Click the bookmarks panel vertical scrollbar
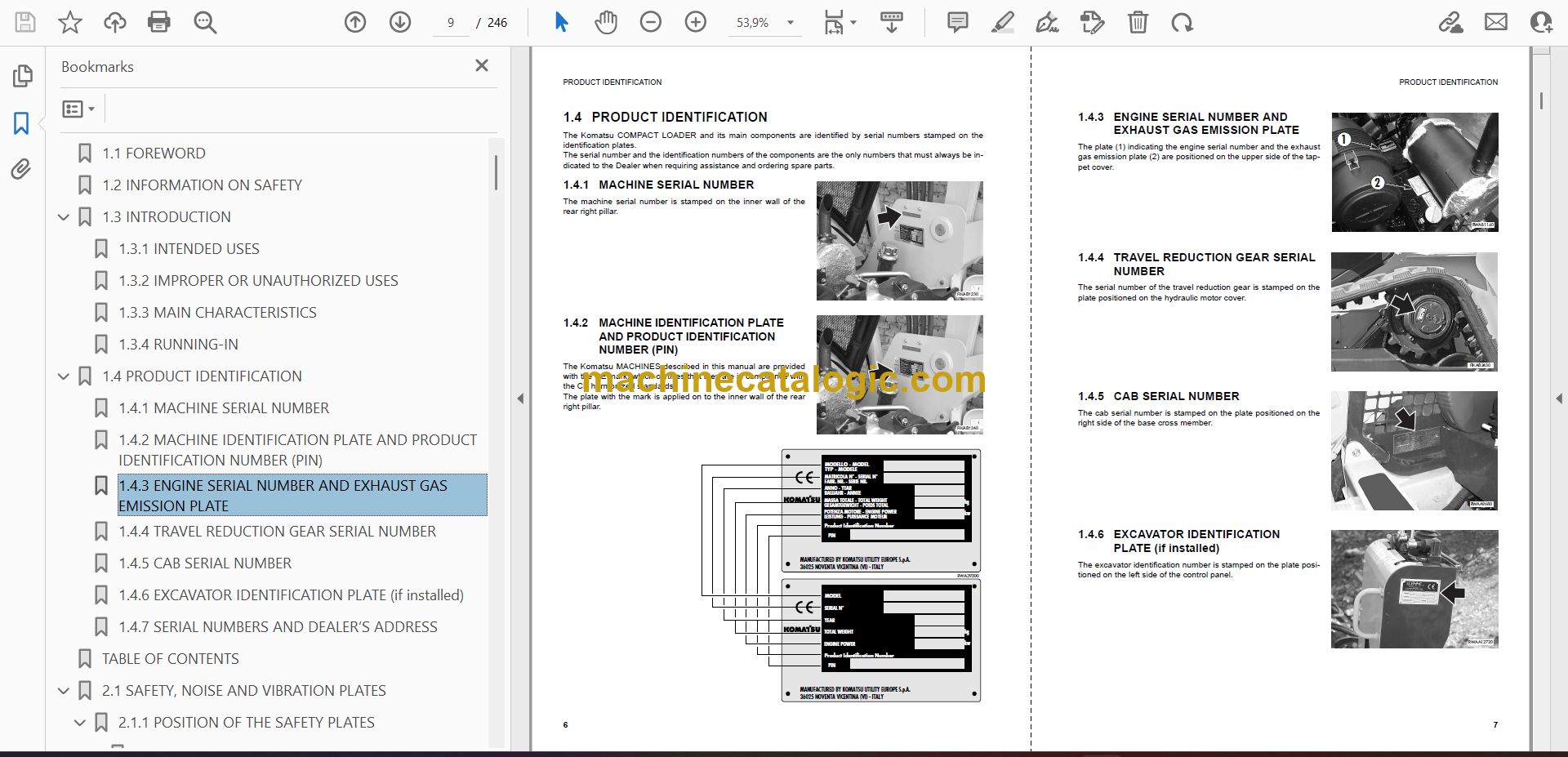 496,173
